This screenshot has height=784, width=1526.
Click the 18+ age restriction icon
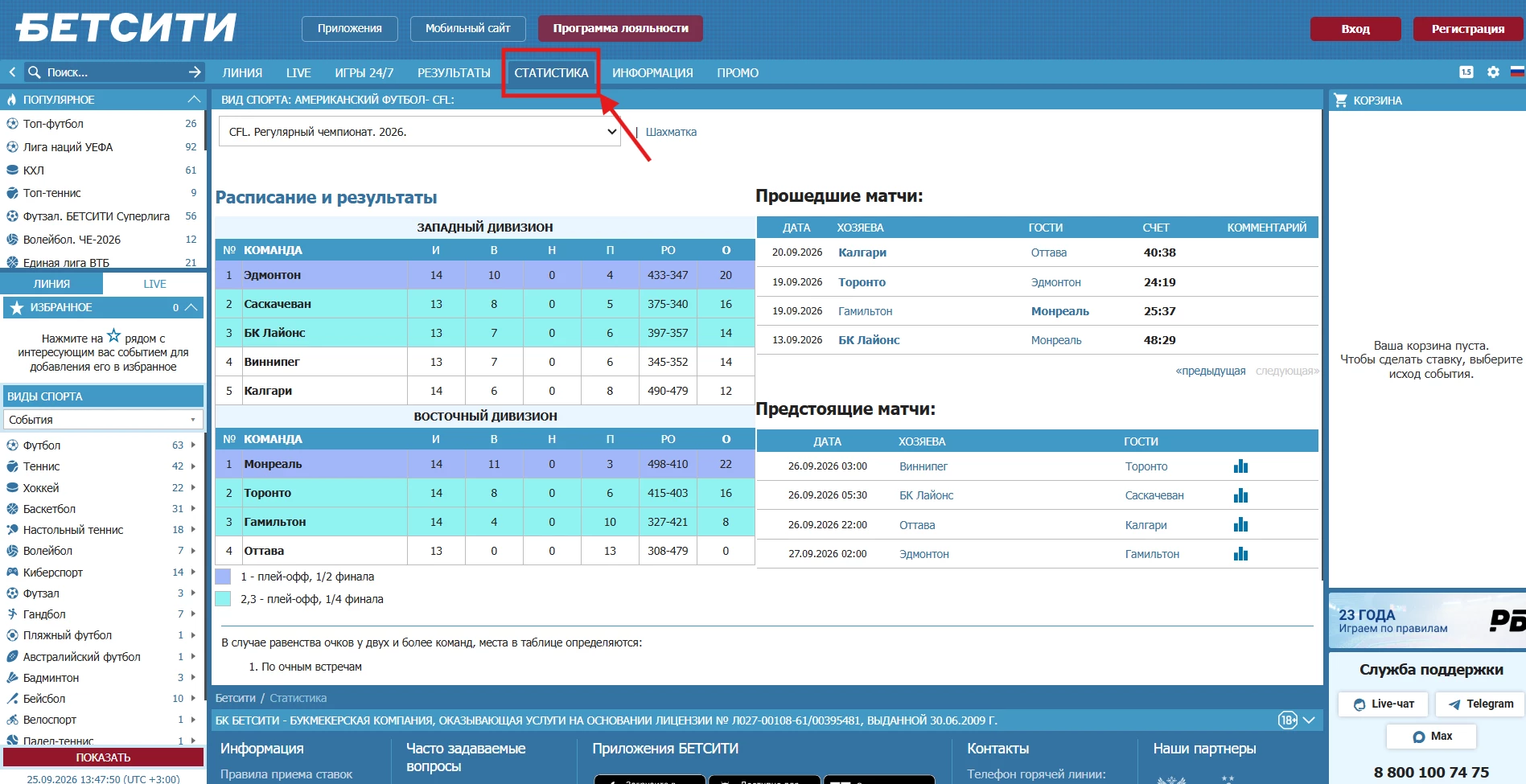click(x=1288, y=720)
